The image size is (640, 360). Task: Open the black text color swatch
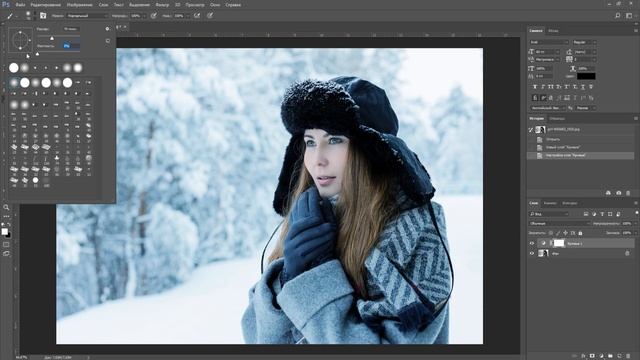pos(586,76)
